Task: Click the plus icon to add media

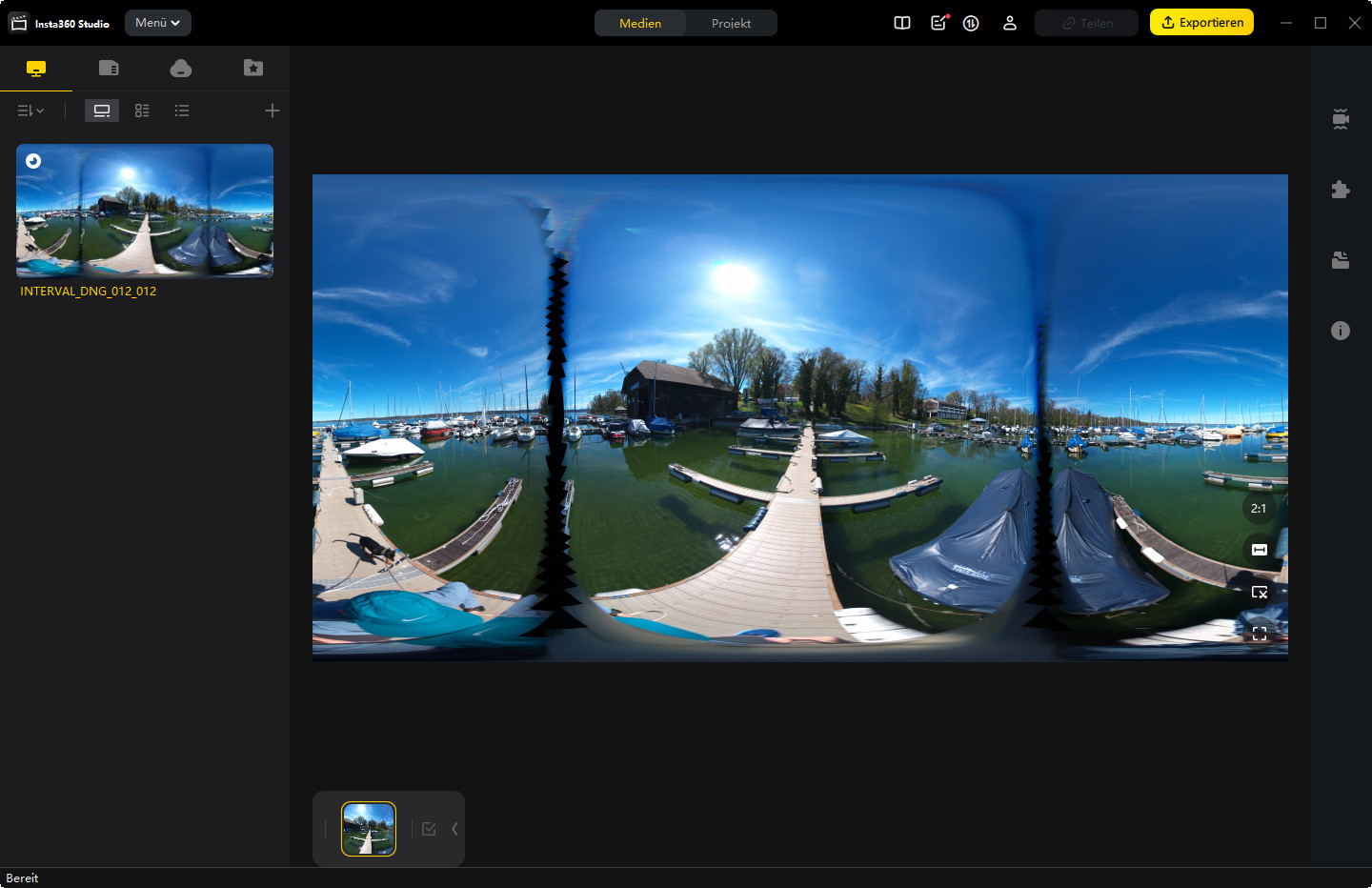Action: click(x=272, y=111)
